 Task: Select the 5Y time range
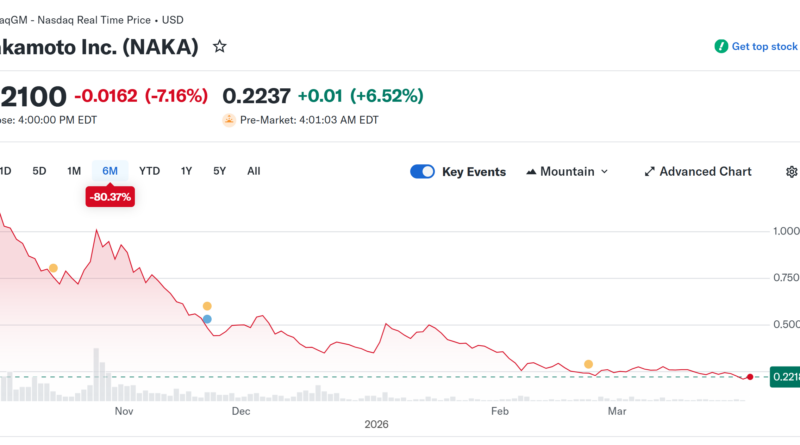[219, 171]
